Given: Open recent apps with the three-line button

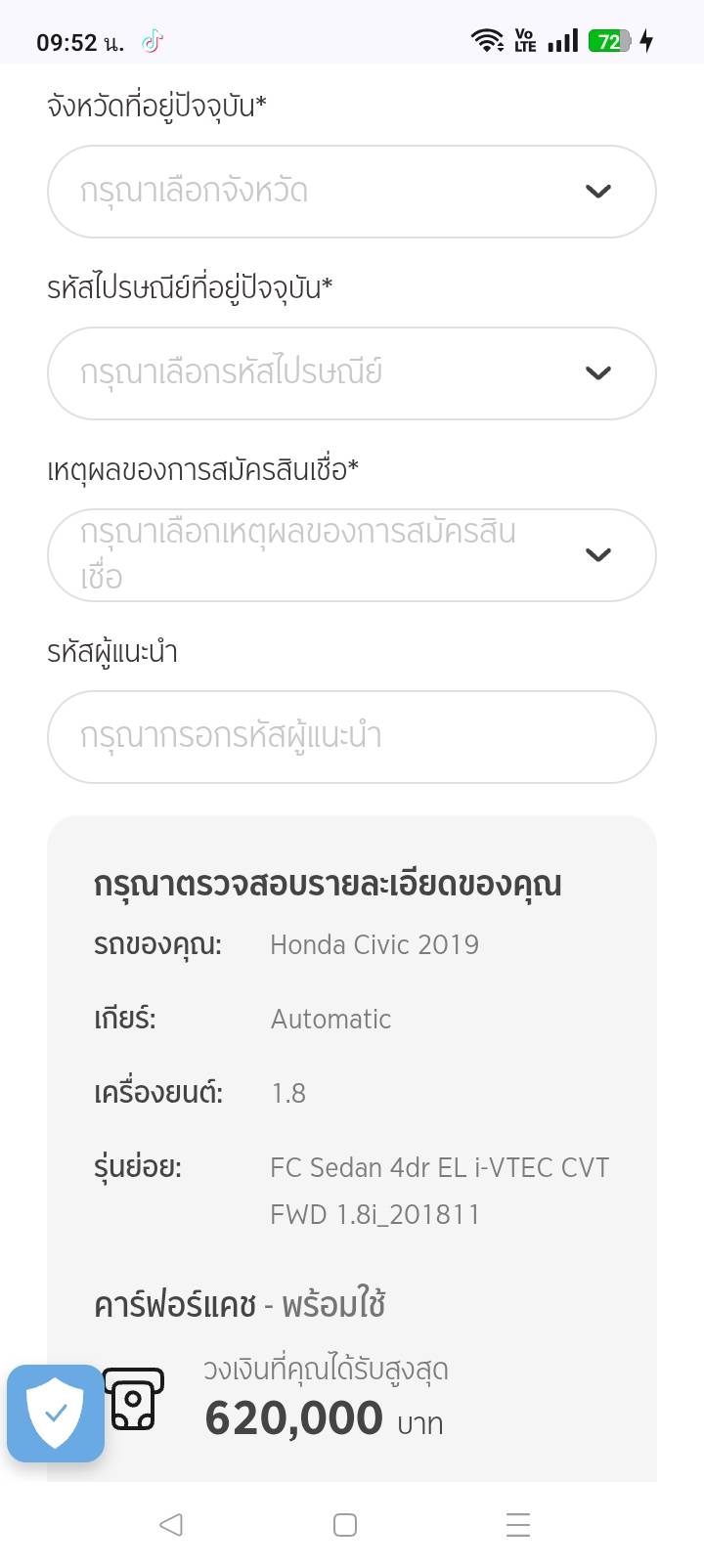Looking at the screenshot, I should pos(517,1524).
